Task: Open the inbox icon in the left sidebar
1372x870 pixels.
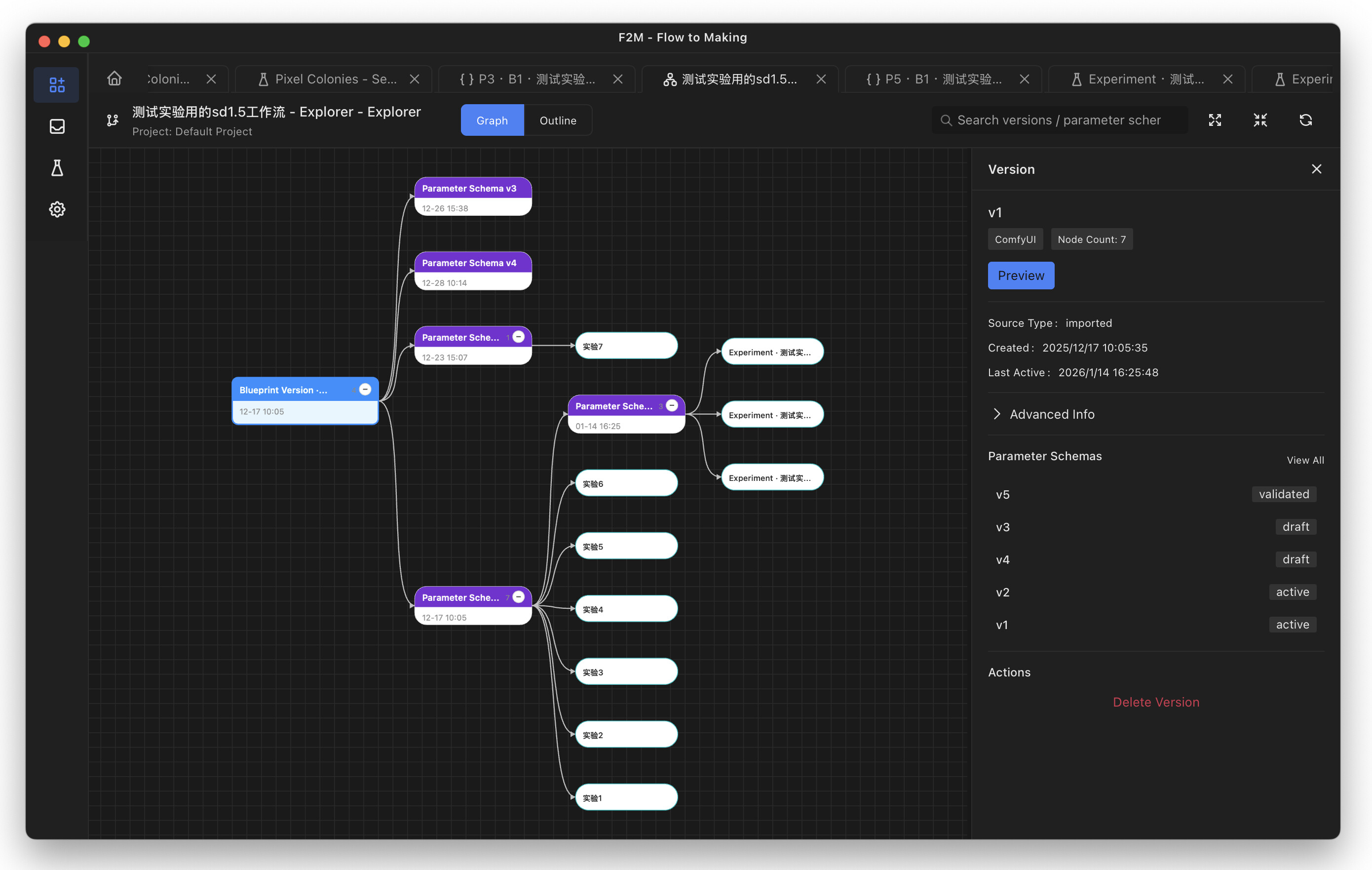Action: pyautogui.click(x=56, y=126)
